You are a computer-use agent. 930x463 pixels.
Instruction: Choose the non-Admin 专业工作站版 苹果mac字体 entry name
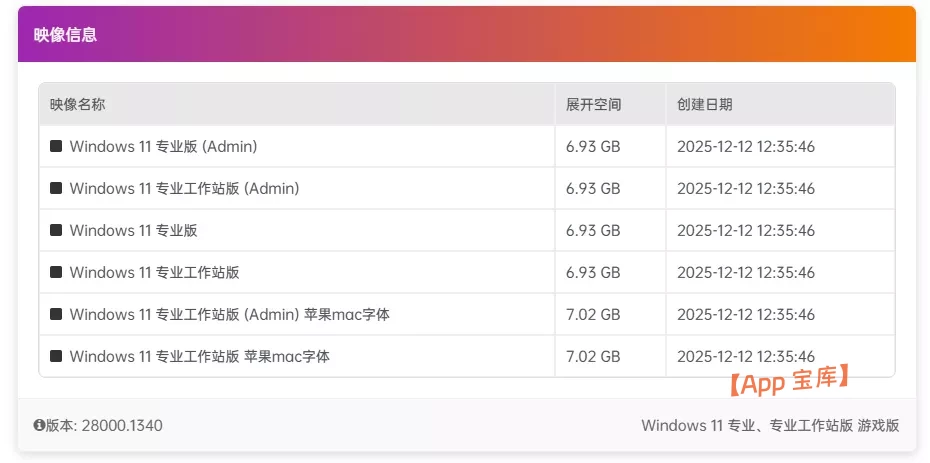199,357
